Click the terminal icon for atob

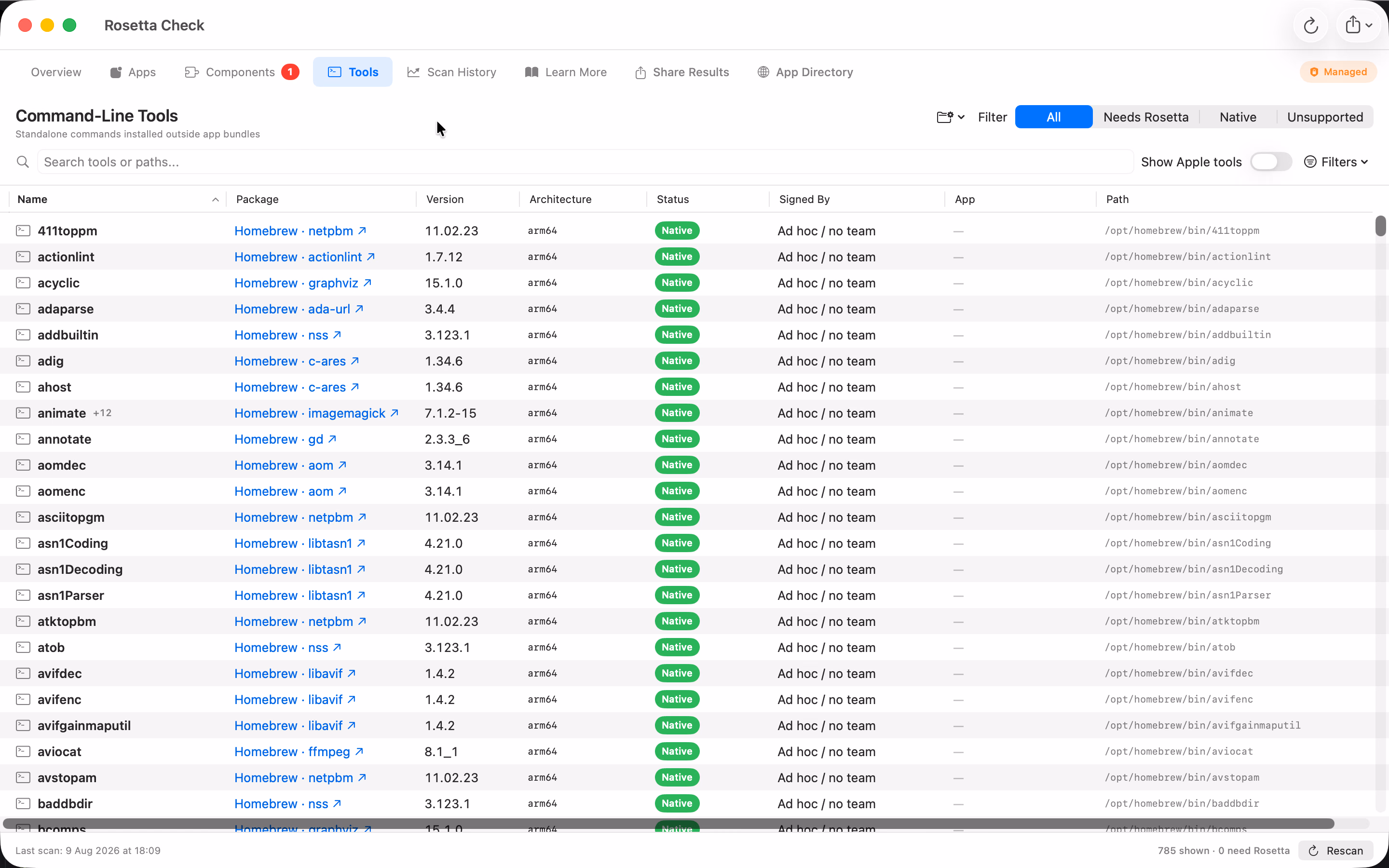click(x=23, y=647)
